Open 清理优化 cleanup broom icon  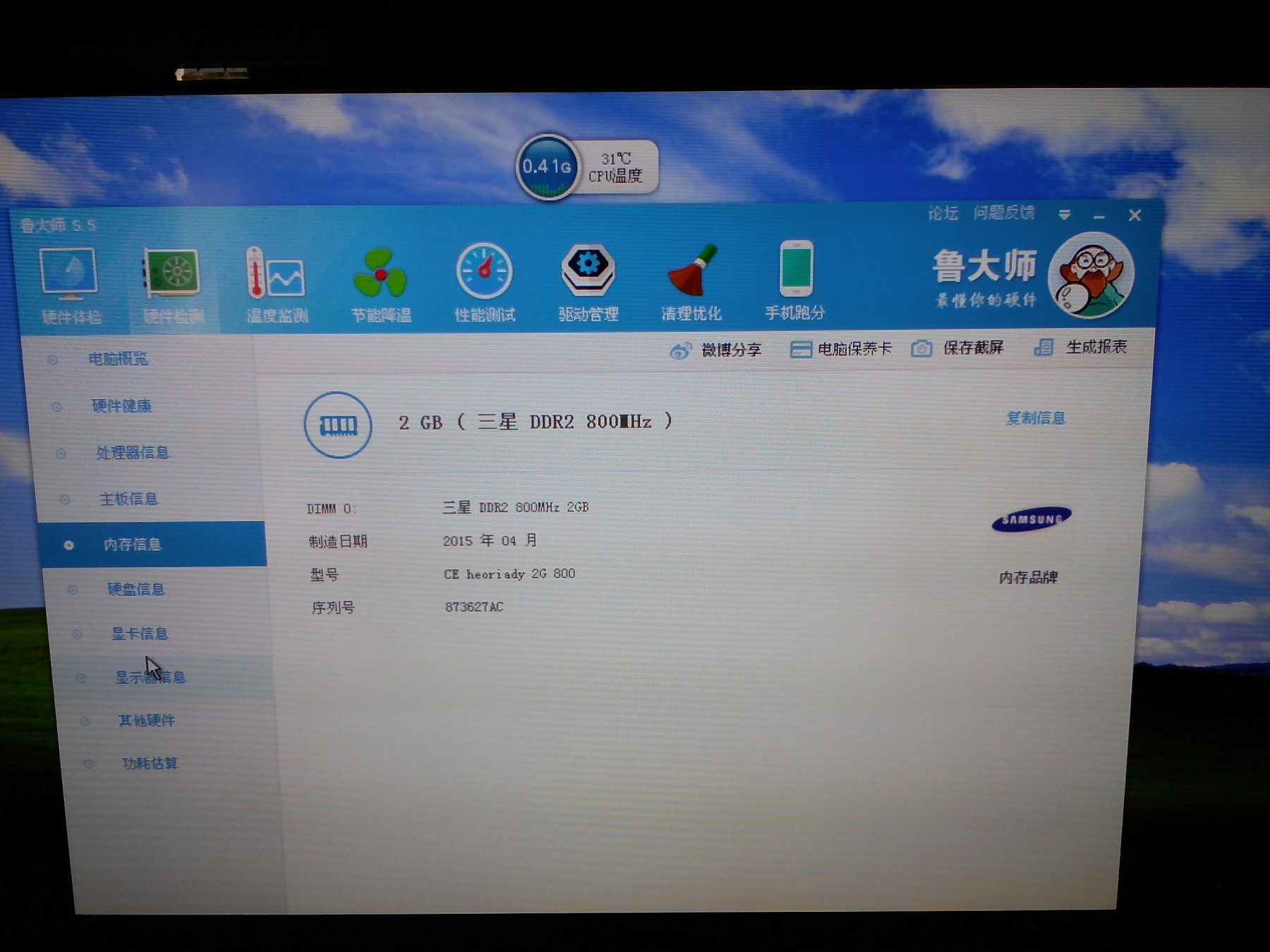[691, 281]
